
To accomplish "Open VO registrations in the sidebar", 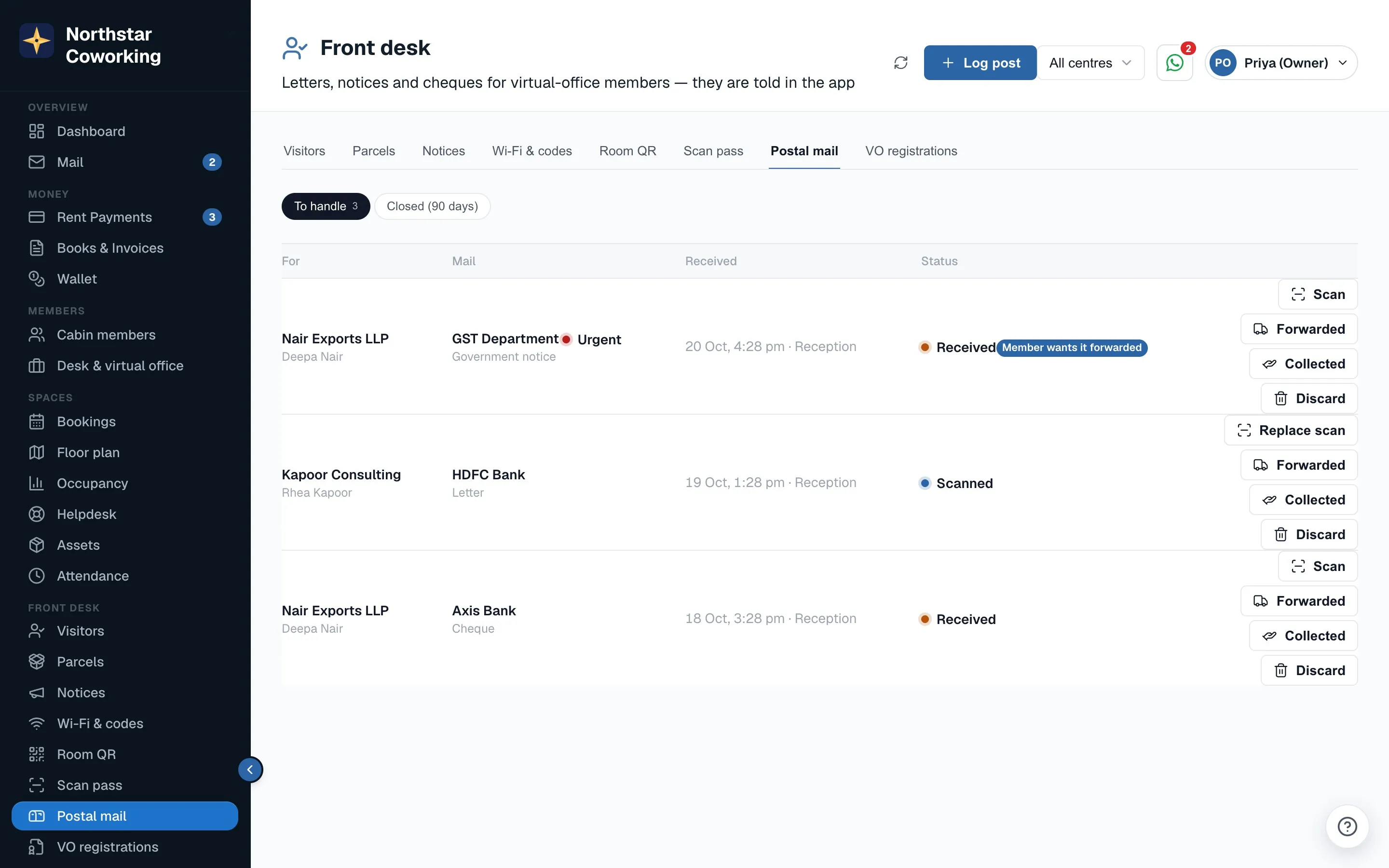I will click(124, 847).
